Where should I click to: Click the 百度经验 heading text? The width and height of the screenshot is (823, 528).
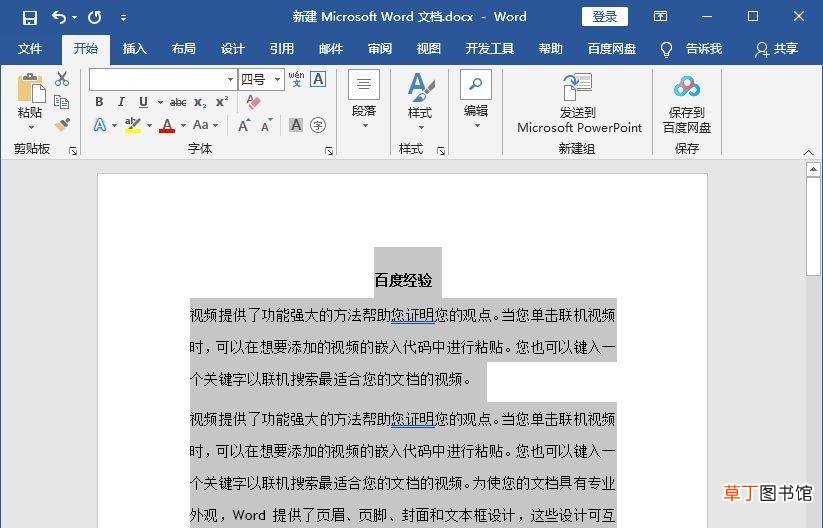pyautogui.click(x=403, y=280)
